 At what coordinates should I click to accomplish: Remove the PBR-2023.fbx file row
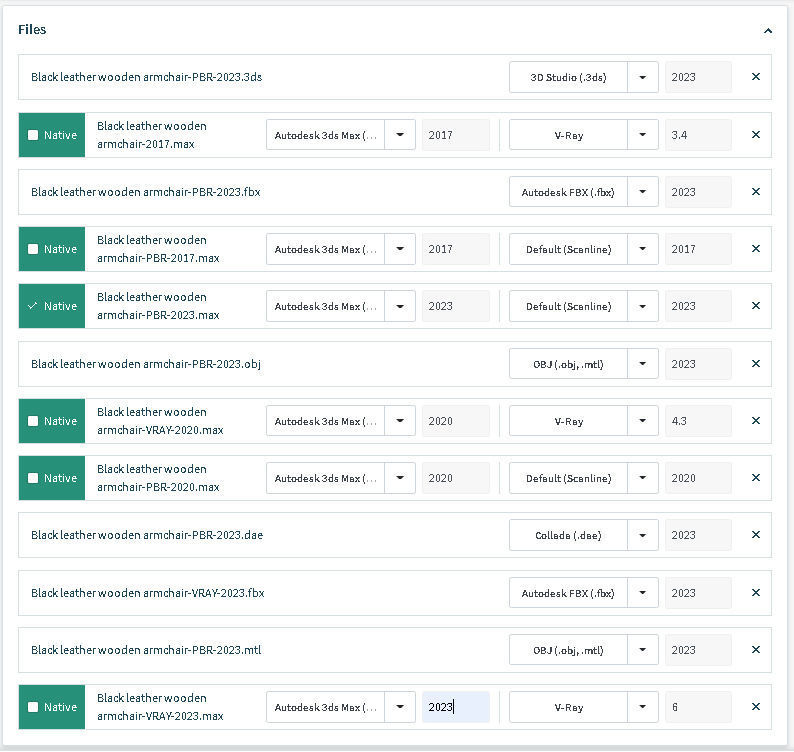point(755,192)
